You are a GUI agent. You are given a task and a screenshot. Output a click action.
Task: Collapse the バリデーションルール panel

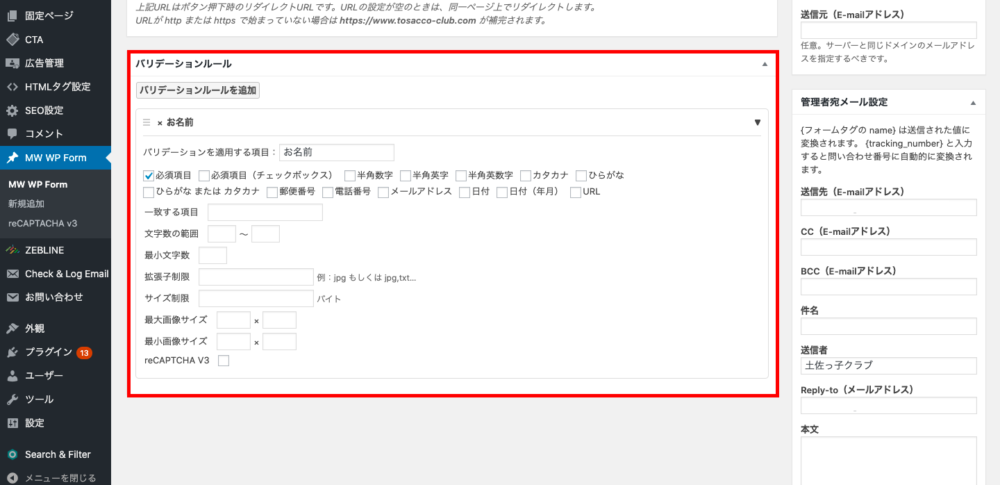(765, 64)
